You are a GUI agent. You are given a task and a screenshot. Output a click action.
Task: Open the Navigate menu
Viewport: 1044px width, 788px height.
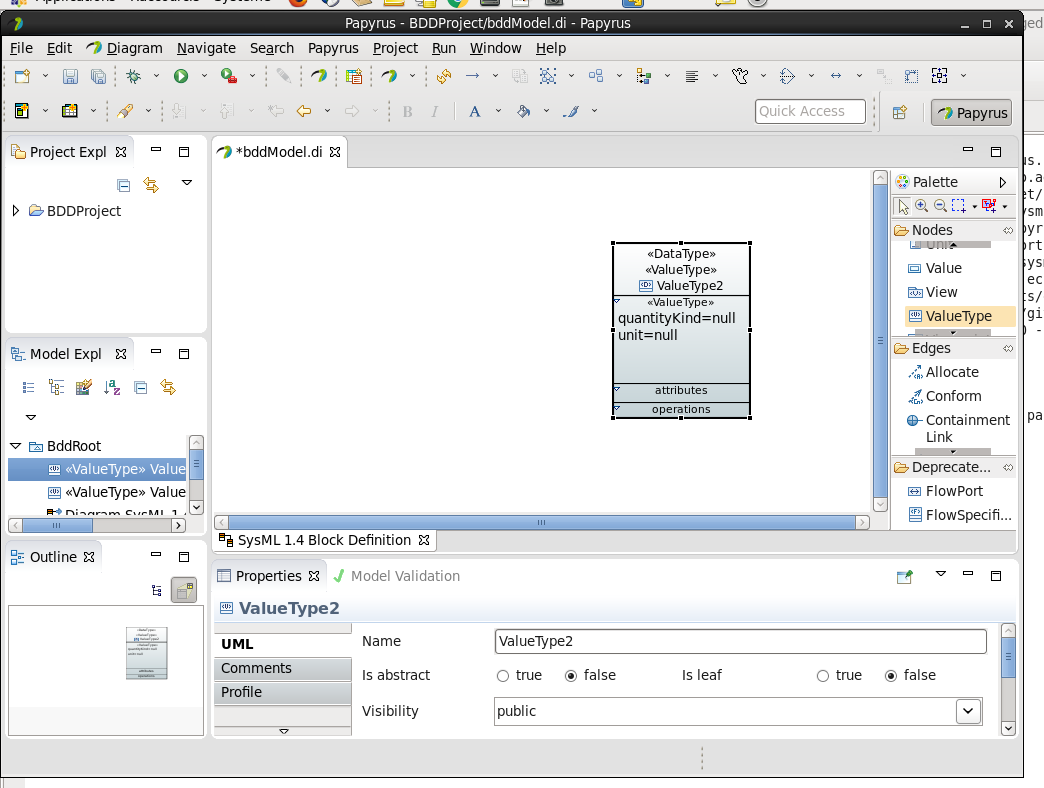coord(206,48)
